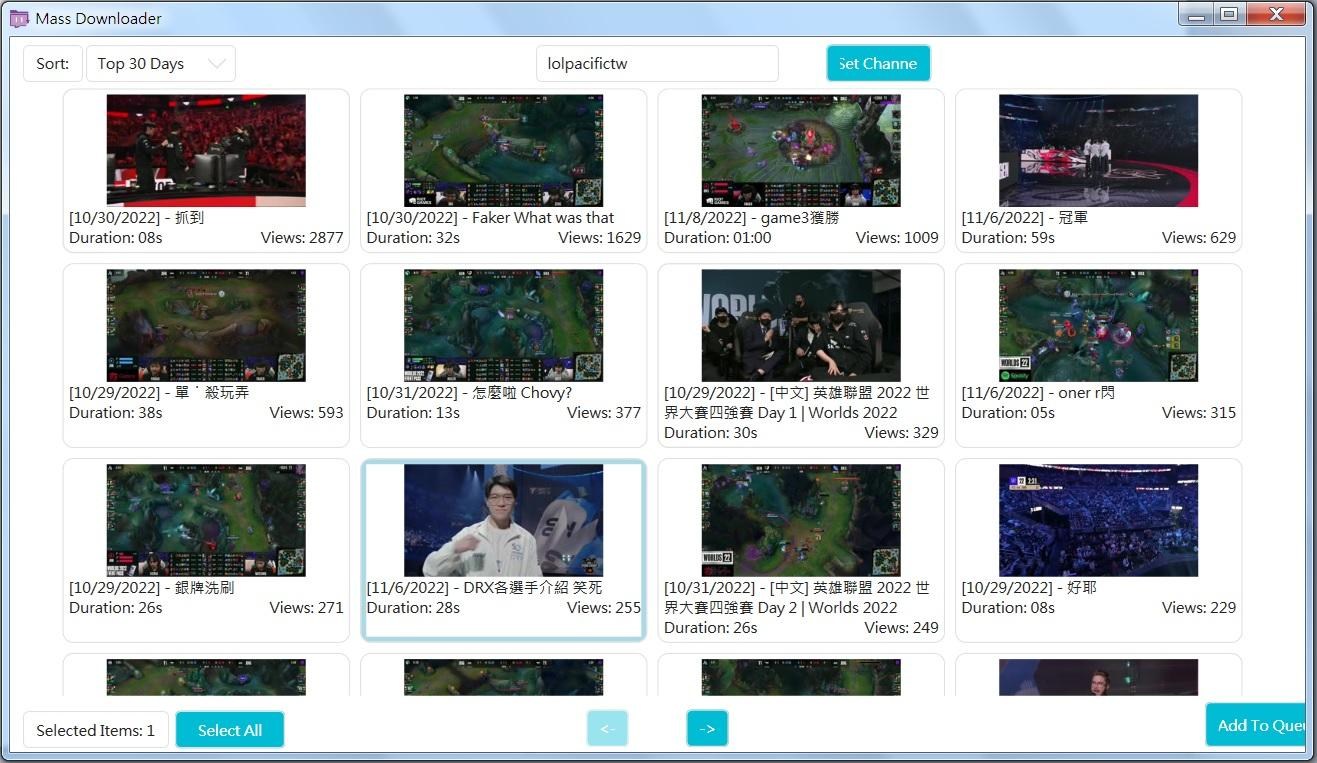The image size is (1317, 763).
Task: Click the "Views: 271" text
Action: [306, 608]
